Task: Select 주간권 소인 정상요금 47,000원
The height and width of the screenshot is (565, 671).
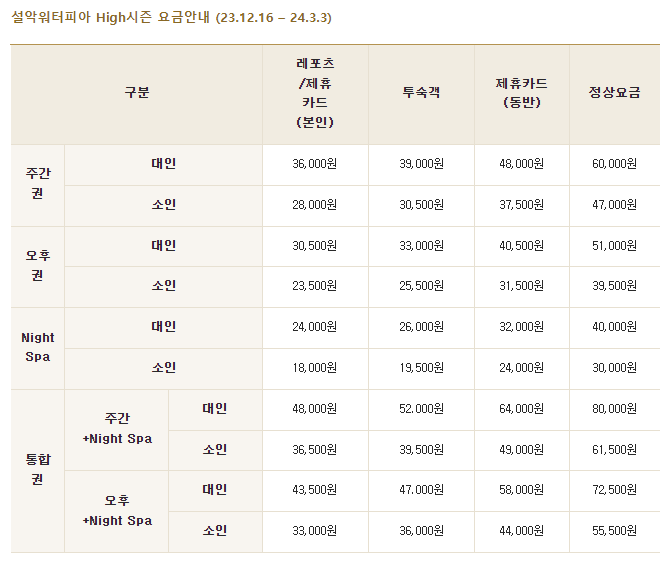Action: coord(615,205)
